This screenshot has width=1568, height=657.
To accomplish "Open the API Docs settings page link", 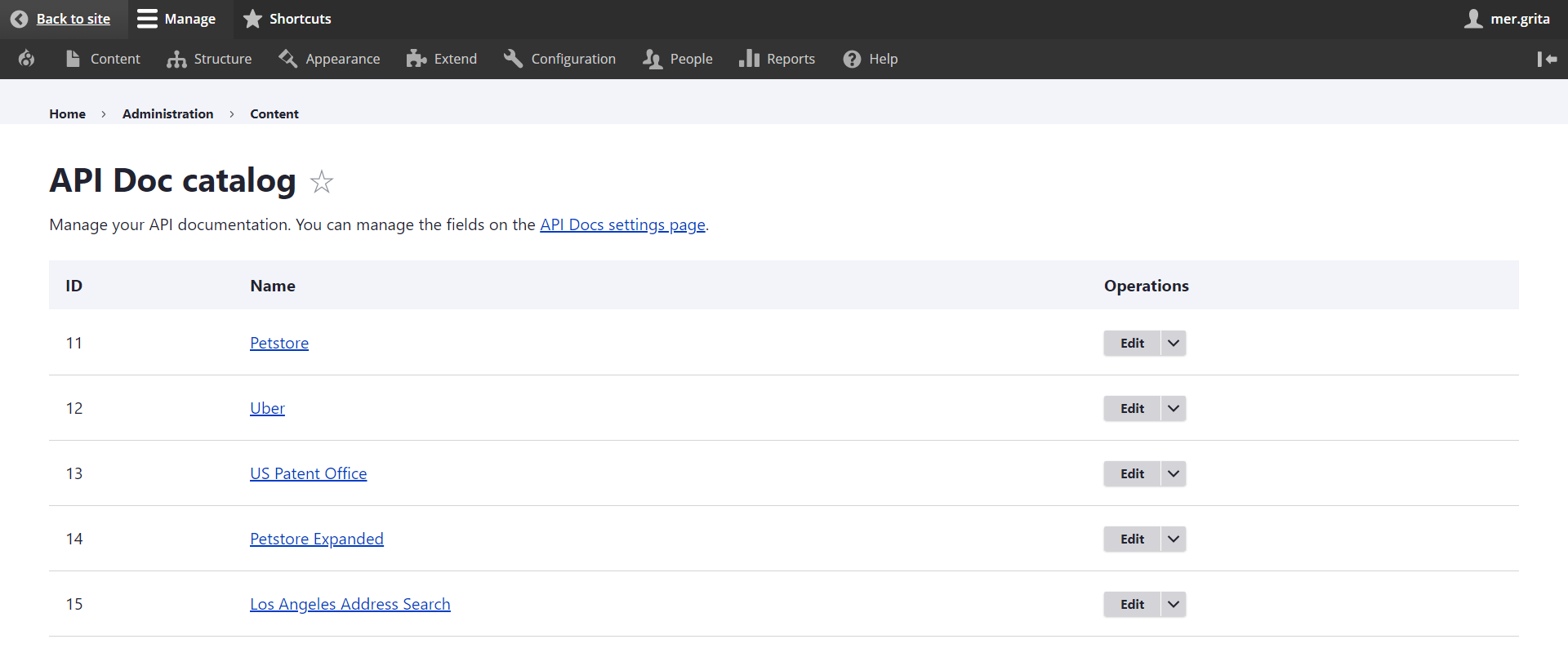I will pos(622,224).
